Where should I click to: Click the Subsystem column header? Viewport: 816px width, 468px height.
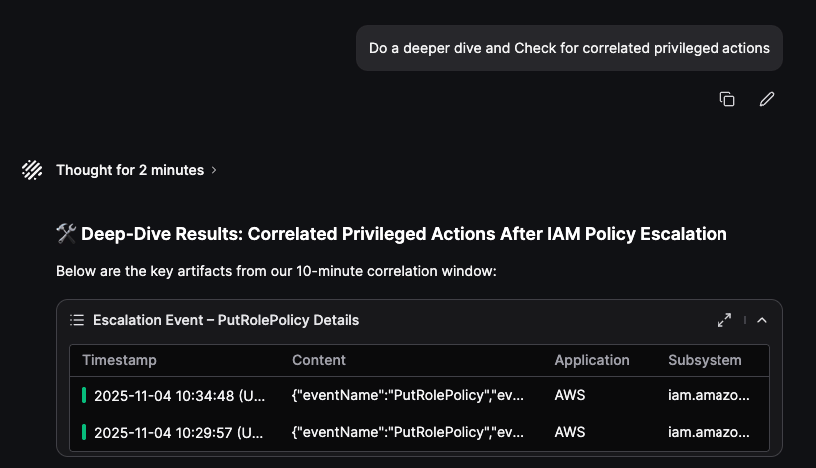coord(705,360)
